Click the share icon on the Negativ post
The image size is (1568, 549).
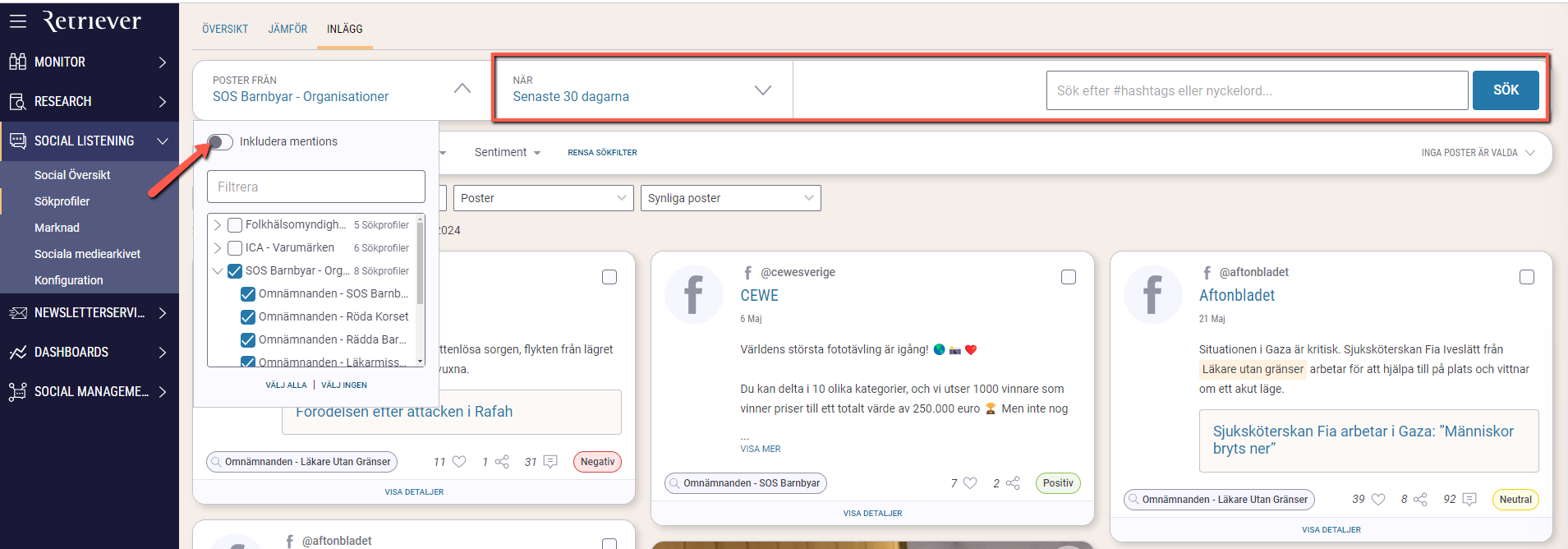[x=502, y=462]
